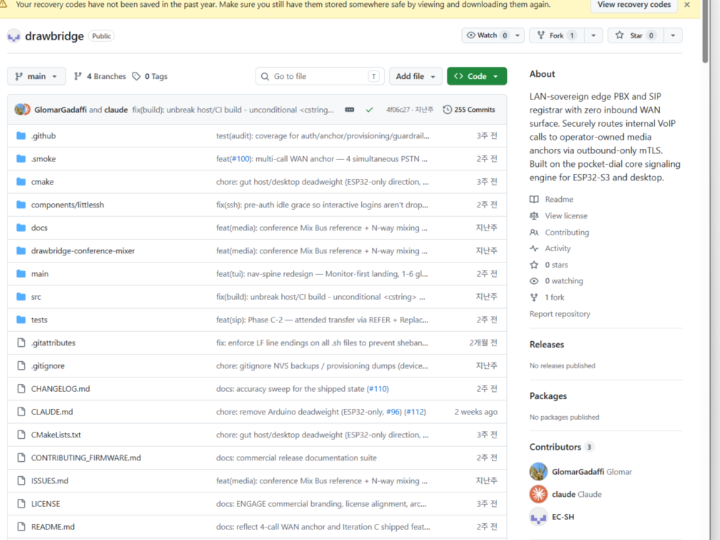The height and width of the screenshot is (540, 720).
Task: Open Watch notification dropdown arrow
Action: tap(518, 35)
